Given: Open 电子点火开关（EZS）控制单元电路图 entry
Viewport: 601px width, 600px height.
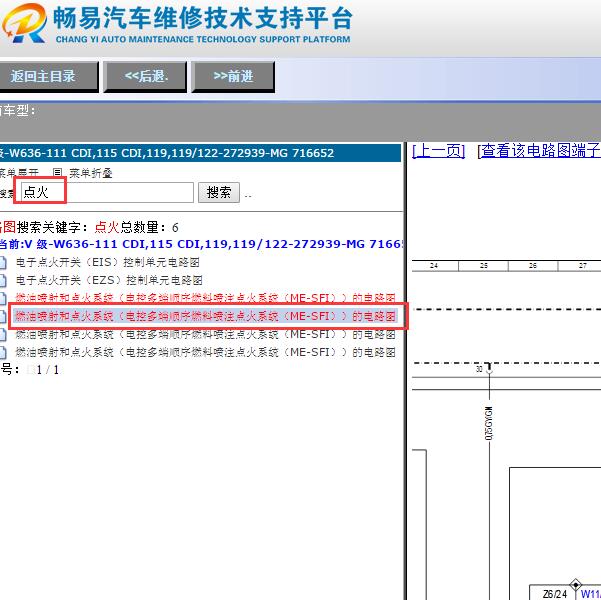Looking at the screenshot, I should [x=109, y=280].
